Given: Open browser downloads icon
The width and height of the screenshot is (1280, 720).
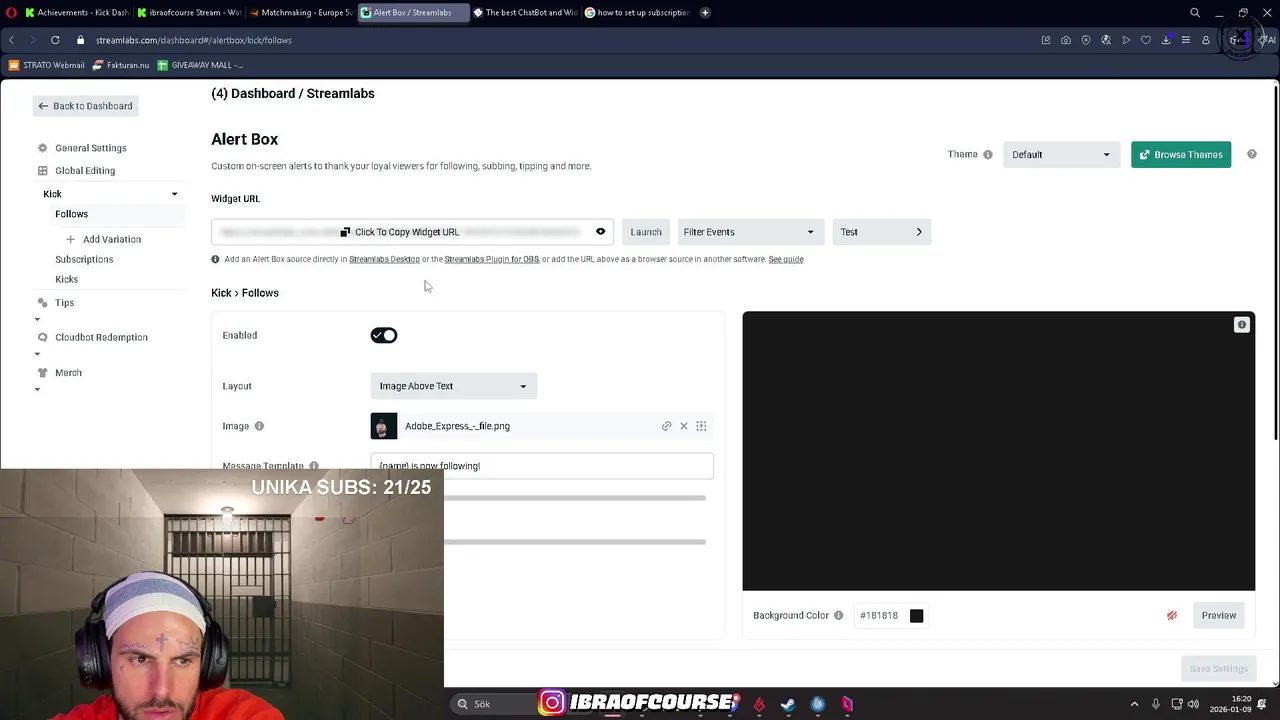Looking at the screenshot, I should (x=1166, y=40).
